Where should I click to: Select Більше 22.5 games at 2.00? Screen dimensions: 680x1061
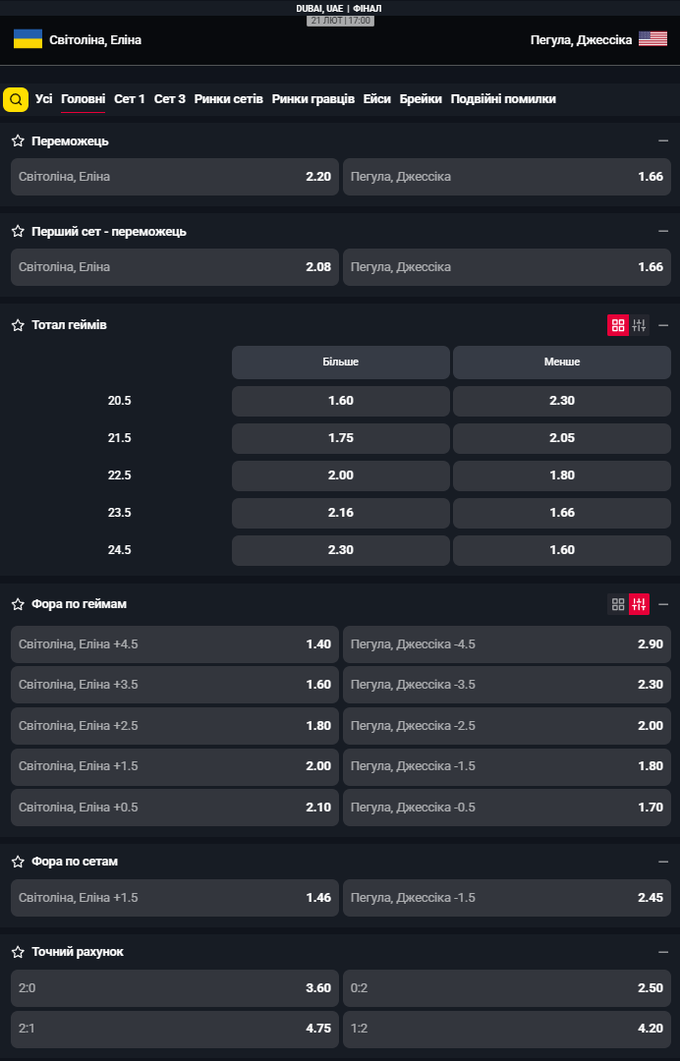[x=340, y=475]
